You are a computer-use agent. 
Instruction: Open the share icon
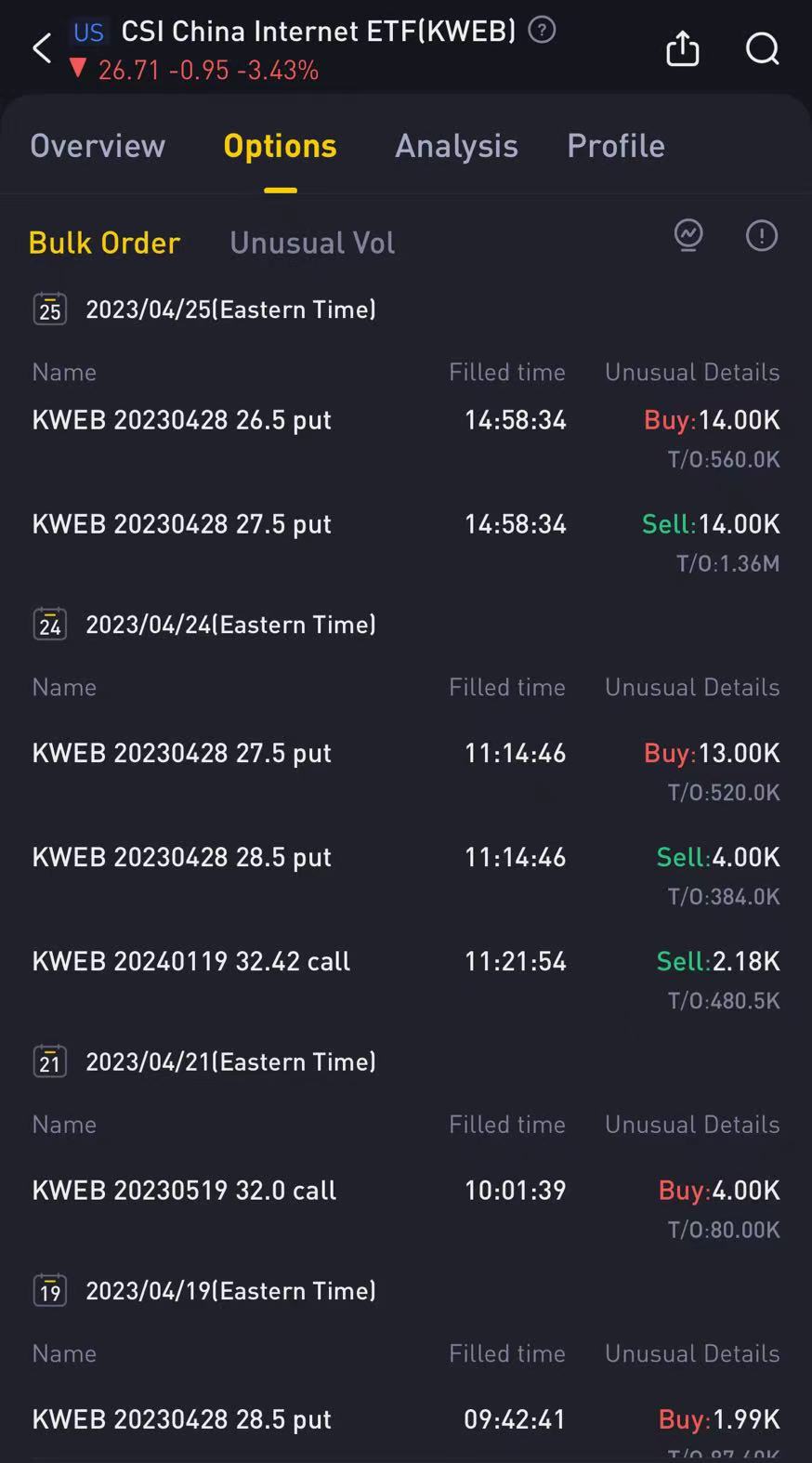coord(682,48)
